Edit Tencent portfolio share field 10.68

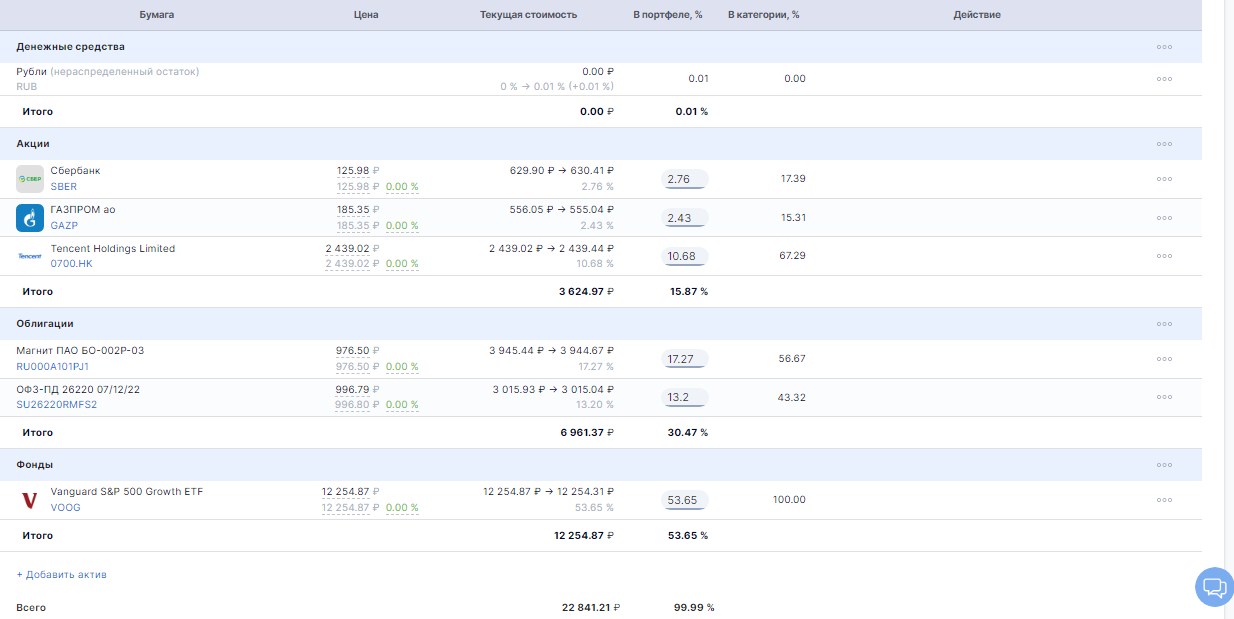[685, 257]
